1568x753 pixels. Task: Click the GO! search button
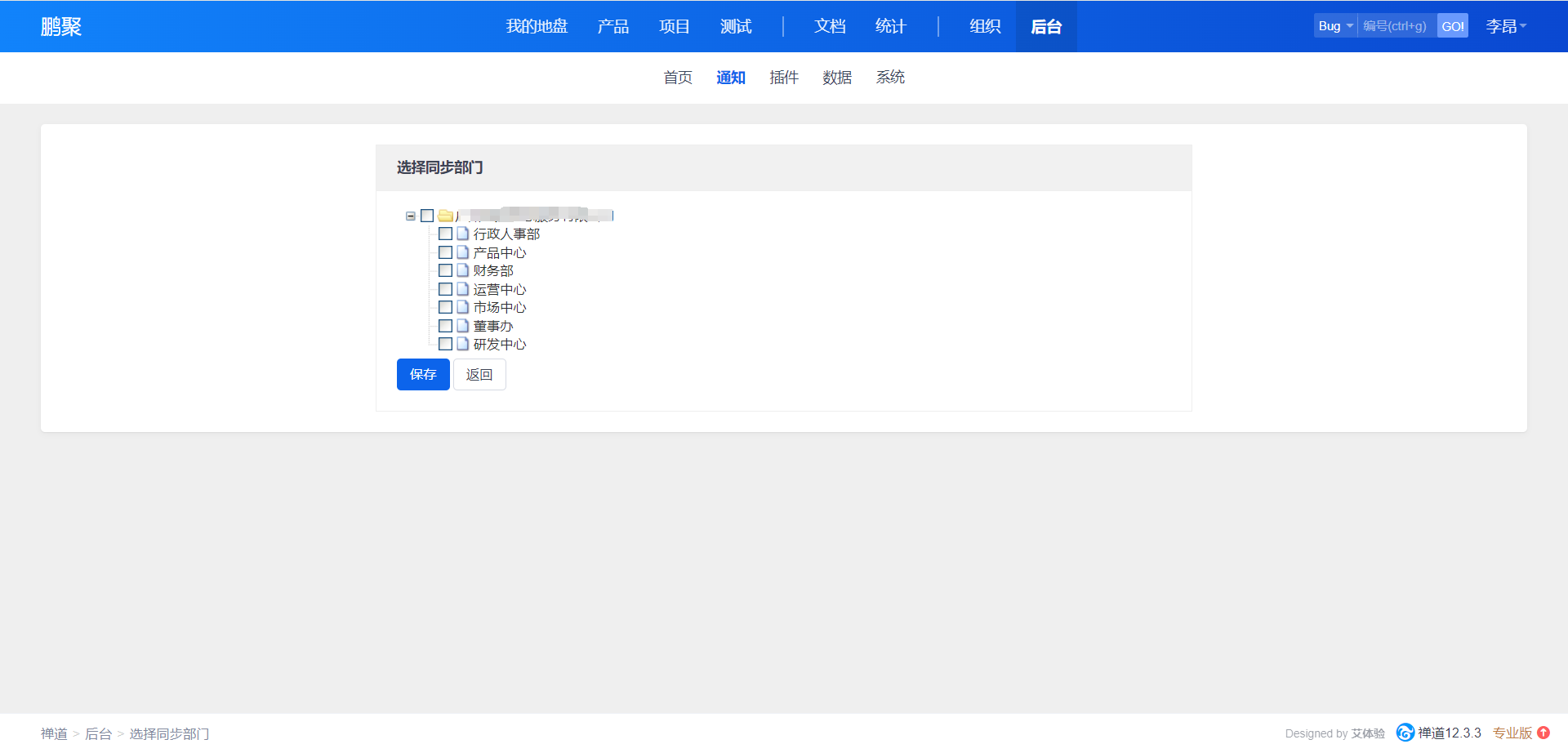(x=1453, y=26)
